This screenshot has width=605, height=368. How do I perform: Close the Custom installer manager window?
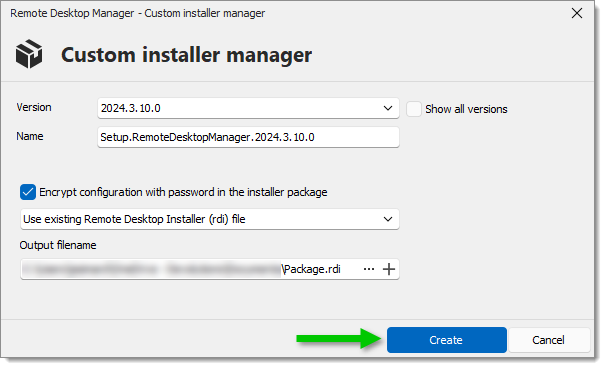(577, 14)
